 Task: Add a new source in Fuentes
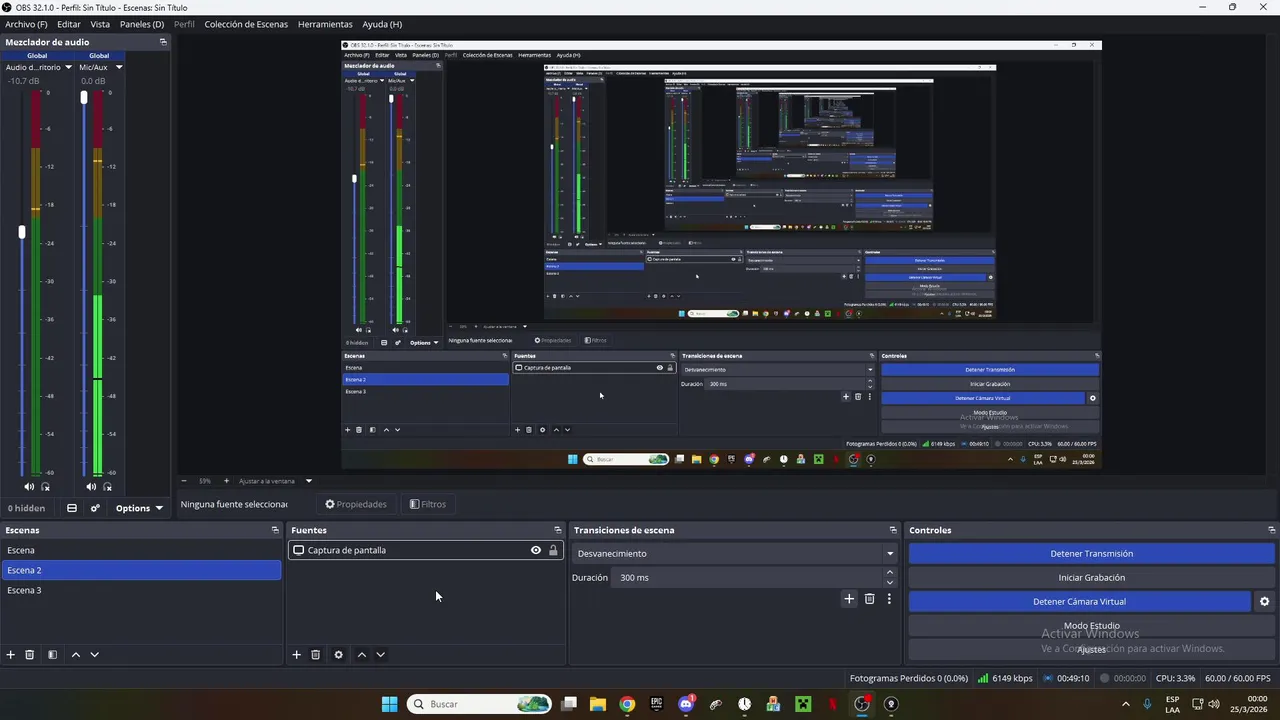pyautogui.click(x=296, y=655)
